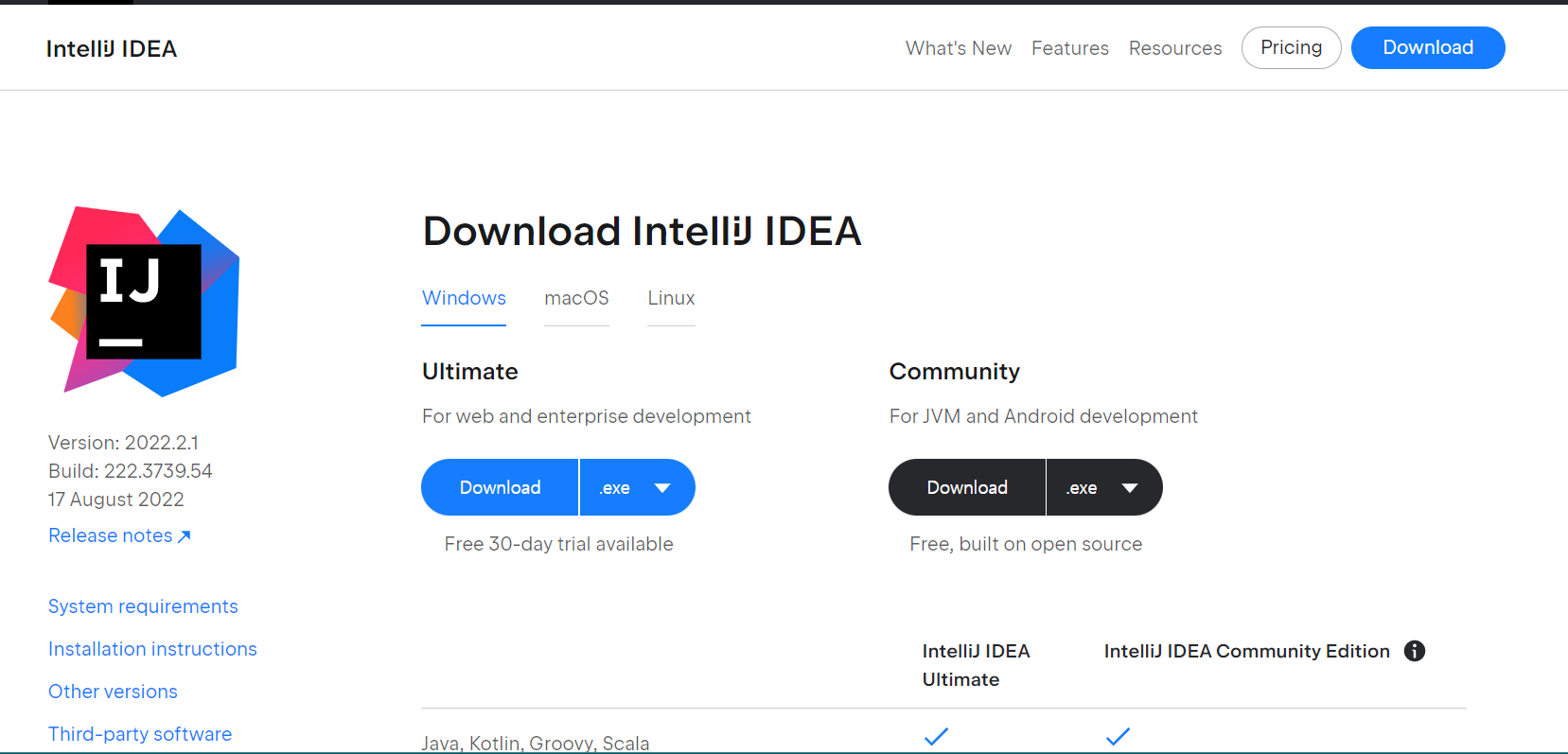Expand Ultimate .exe format dropdown
The image size is (1568, 754).
(x=638, y=487)
